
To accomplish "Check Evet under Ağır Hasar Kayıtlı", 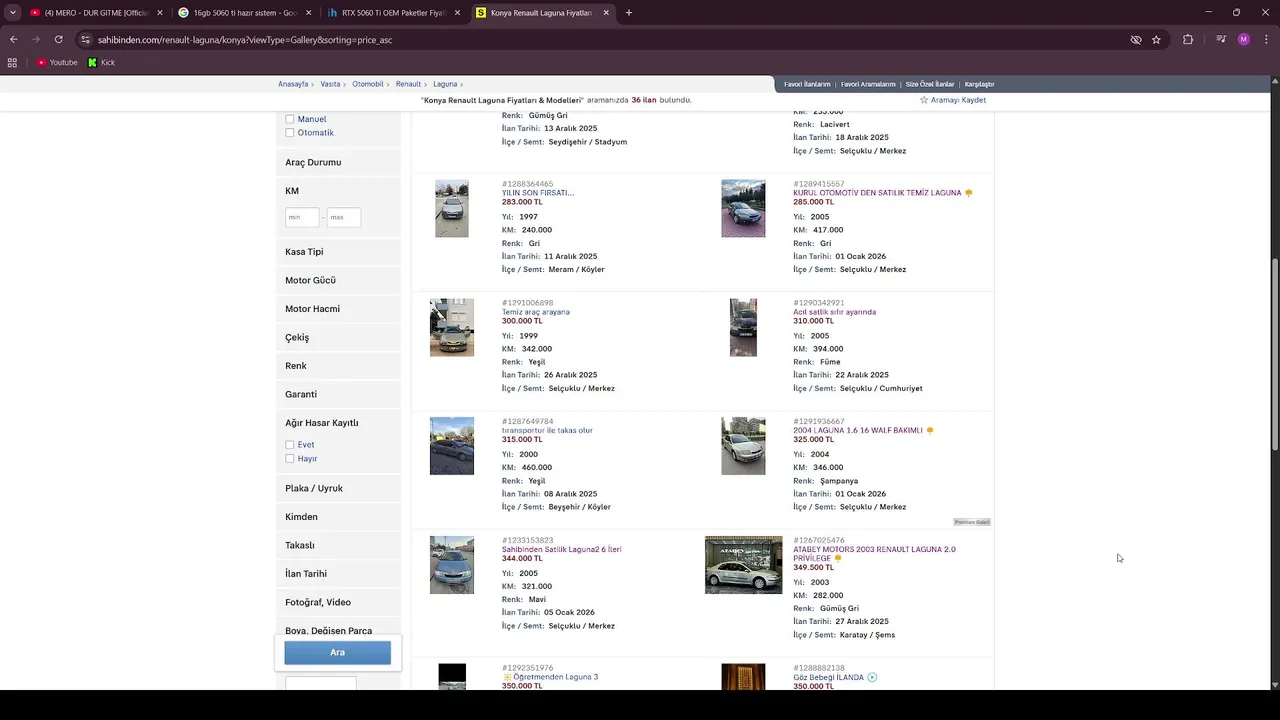I will tap(290, 445).
